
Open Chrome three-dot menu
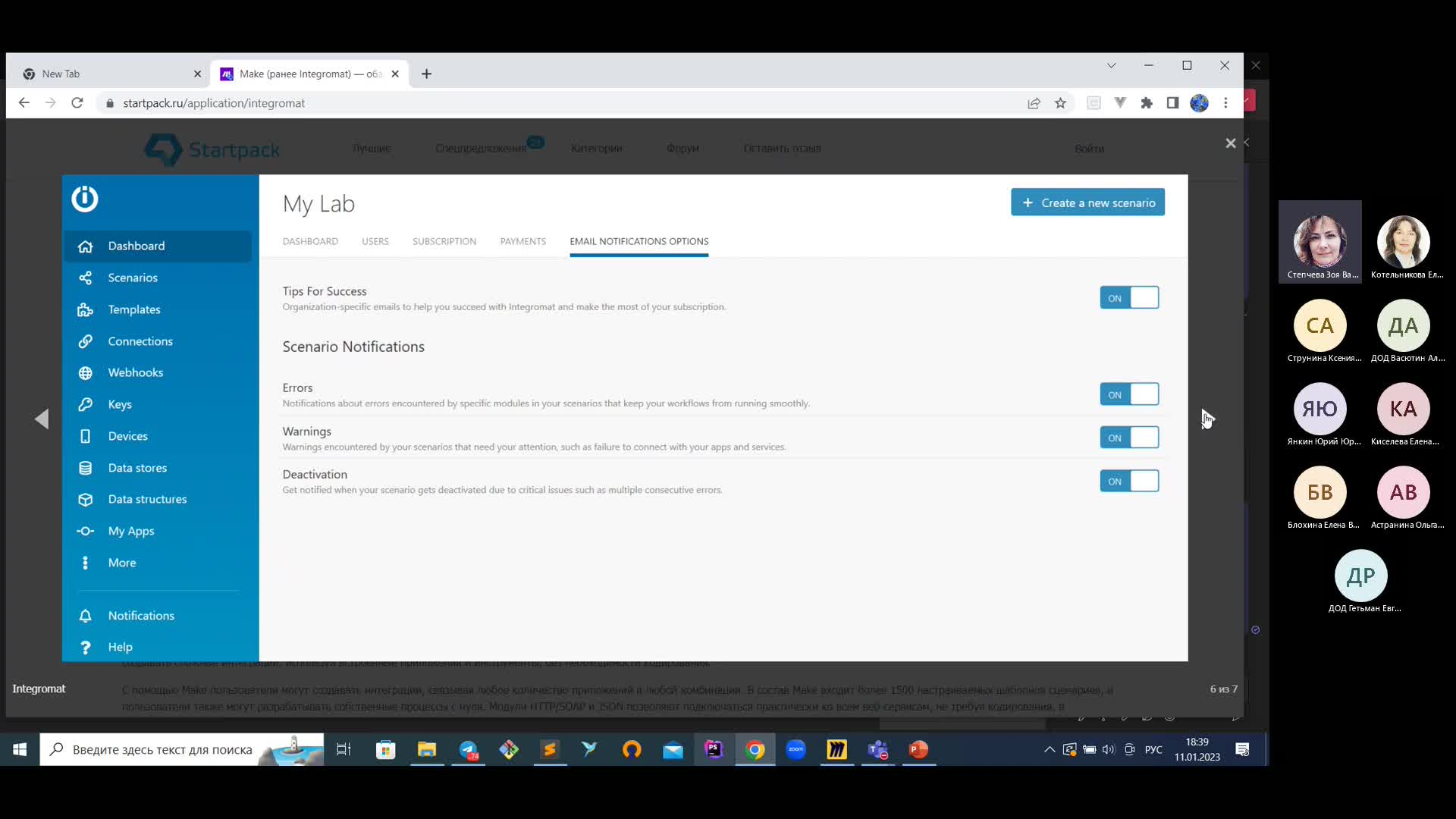coord(1225,103)
